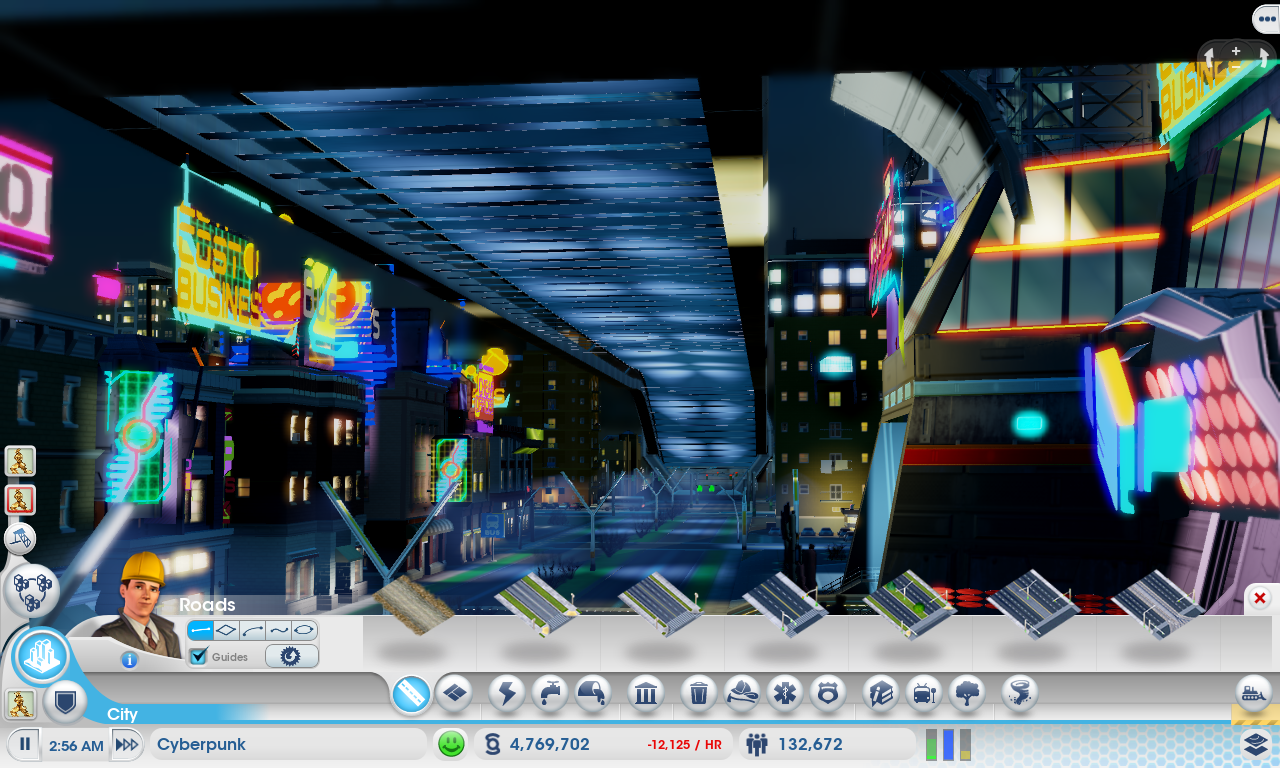Screen dimensions: 1280x768
Task: Click the RCI demand bars
Action: point(948,745)
